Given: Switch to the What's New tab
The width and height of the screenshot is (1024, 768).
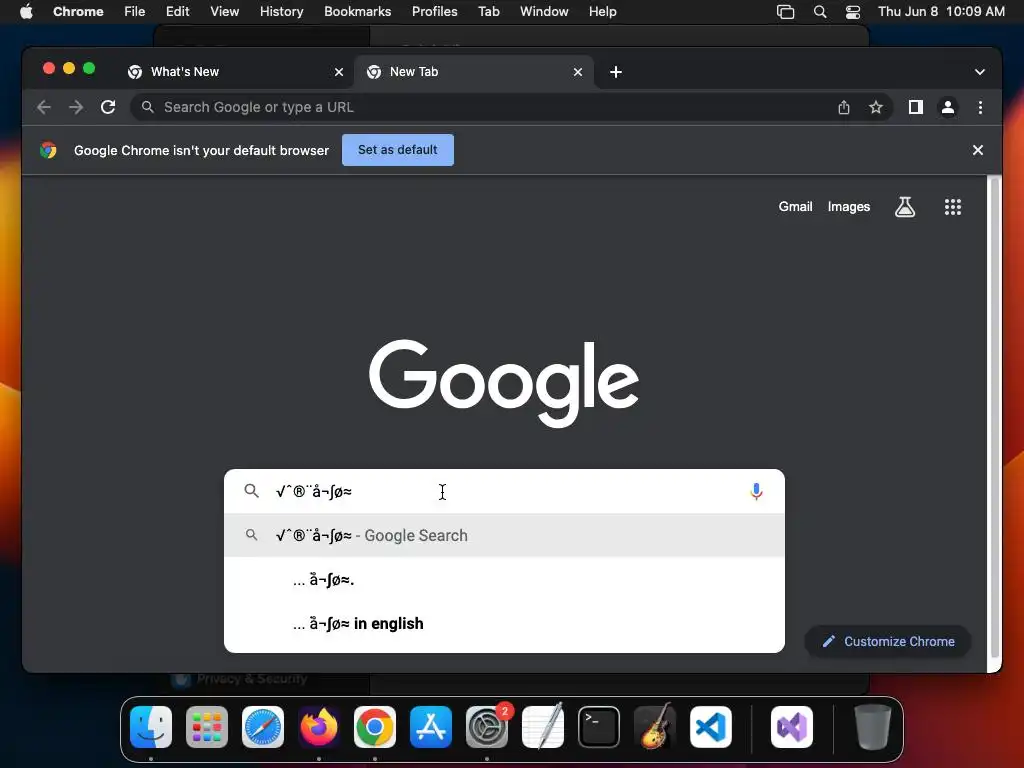Looking at the screenshot, I should click(235, 72).
